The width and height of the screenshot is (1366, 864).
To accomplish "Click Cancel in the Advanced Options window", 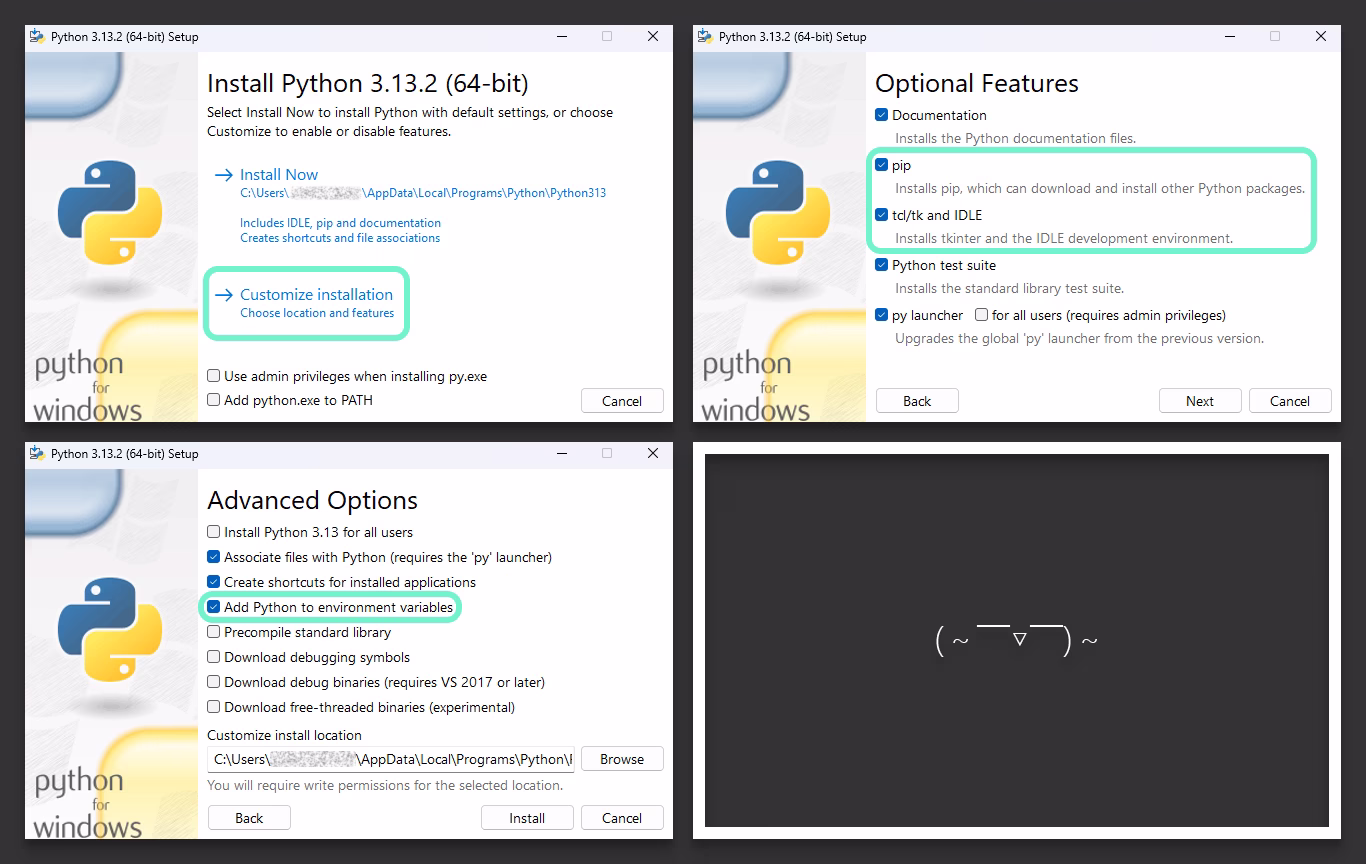I will [622, 818].
